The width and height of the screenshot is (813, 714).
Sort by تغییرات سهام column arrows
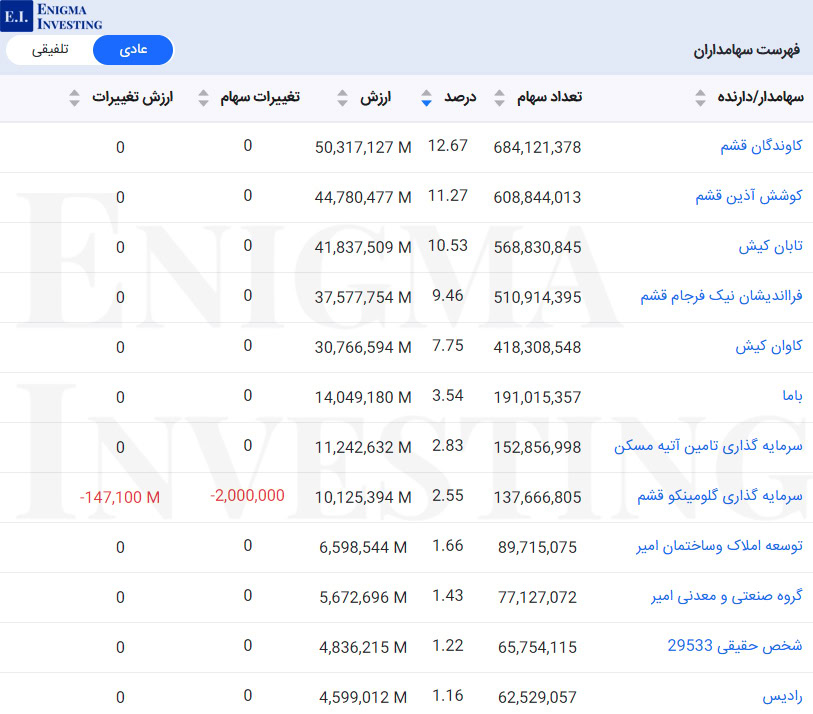204,98
